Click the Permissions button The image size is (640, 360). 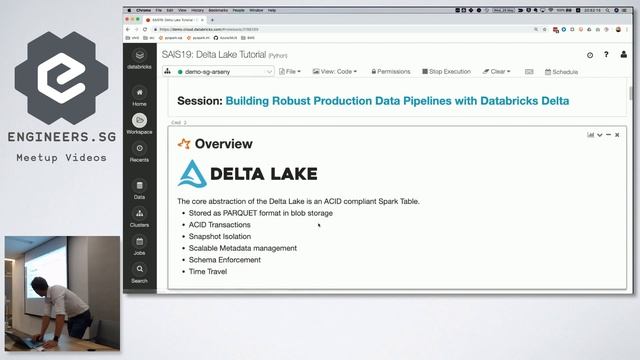[x=391, y=71]
